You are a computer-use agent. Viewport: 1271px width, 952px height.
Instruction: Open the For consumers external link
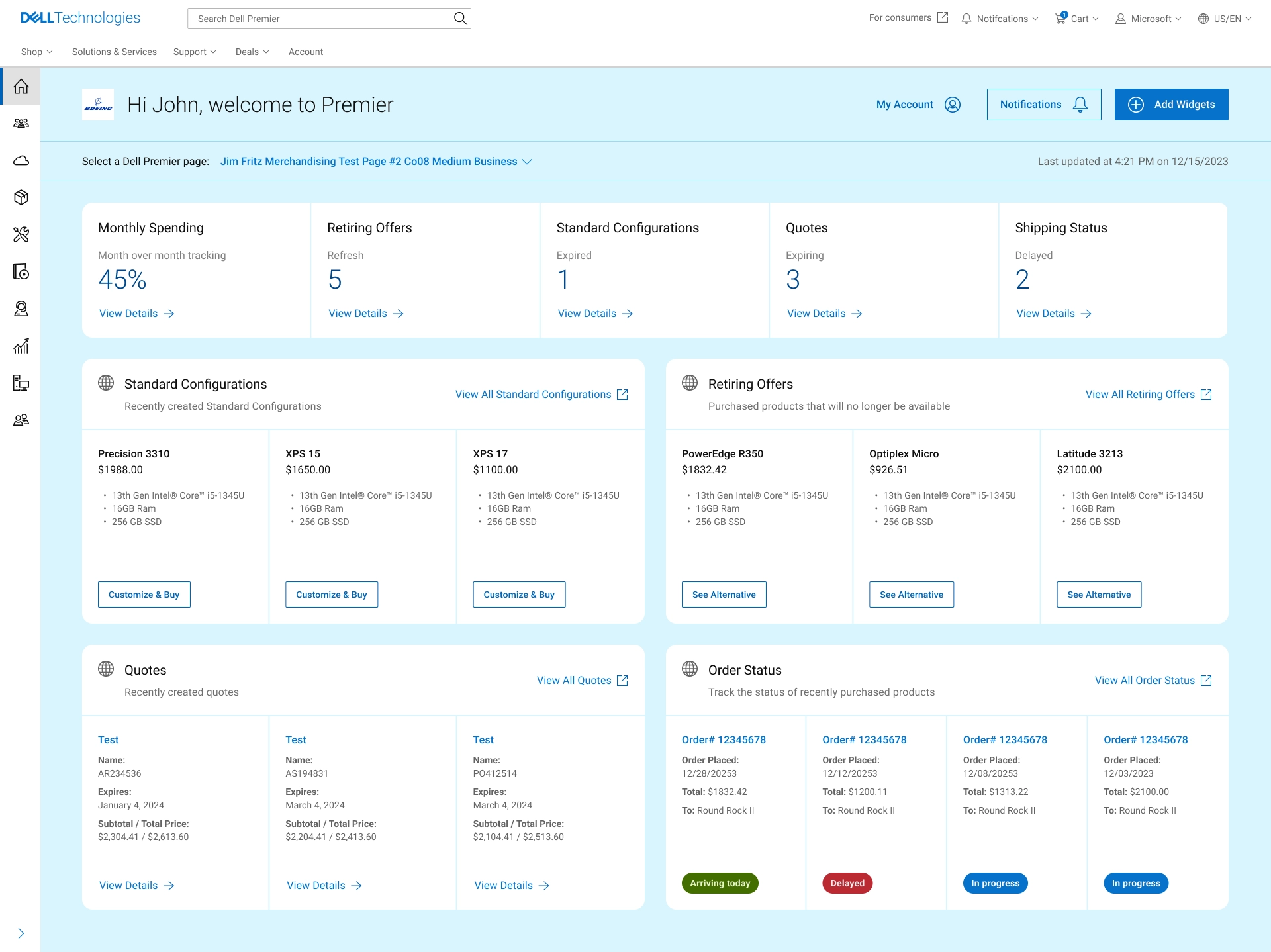tap(908, 18)
